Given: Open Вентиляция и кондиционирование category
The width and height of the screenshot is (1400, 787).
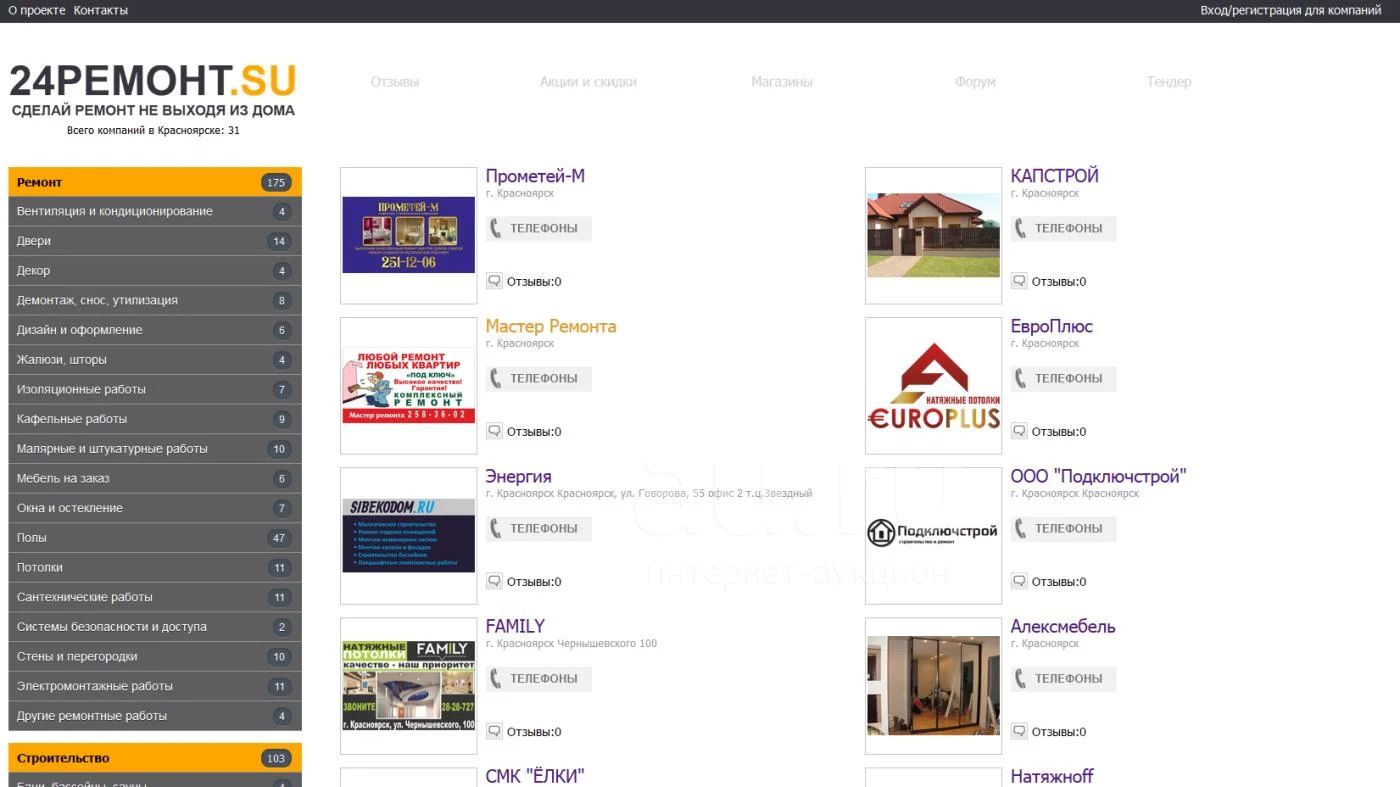Looking at the screenshot, I should click(x=155, y=212).
